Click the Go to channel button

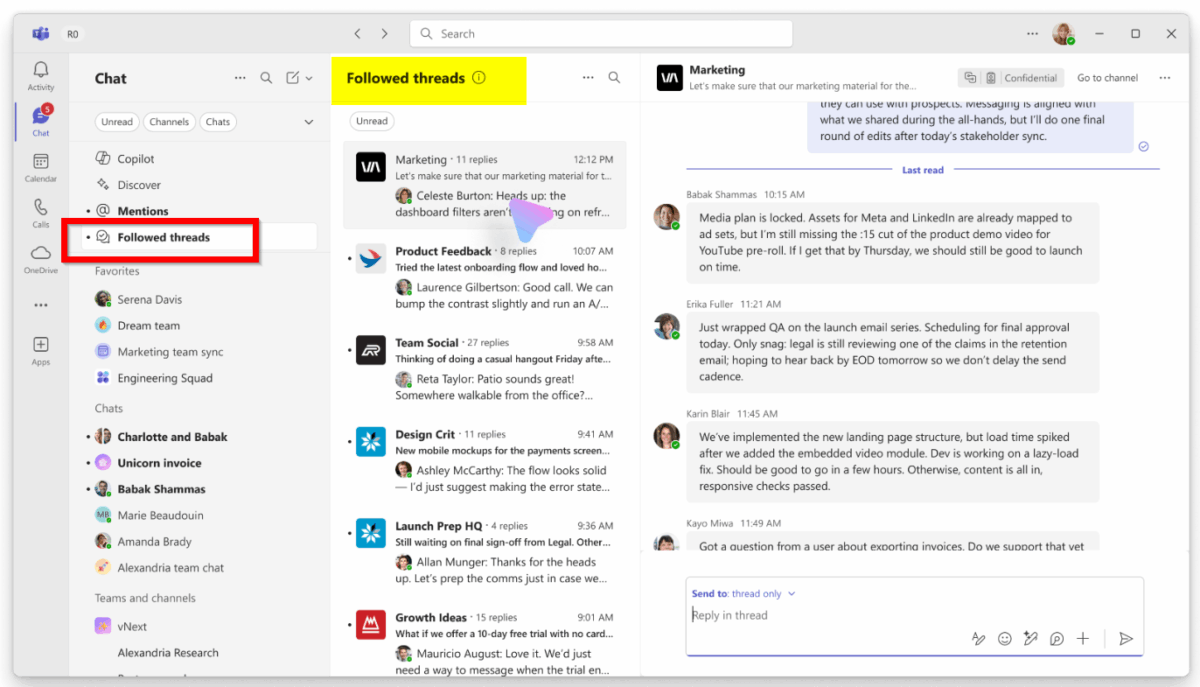click(x=1107, y=78)
